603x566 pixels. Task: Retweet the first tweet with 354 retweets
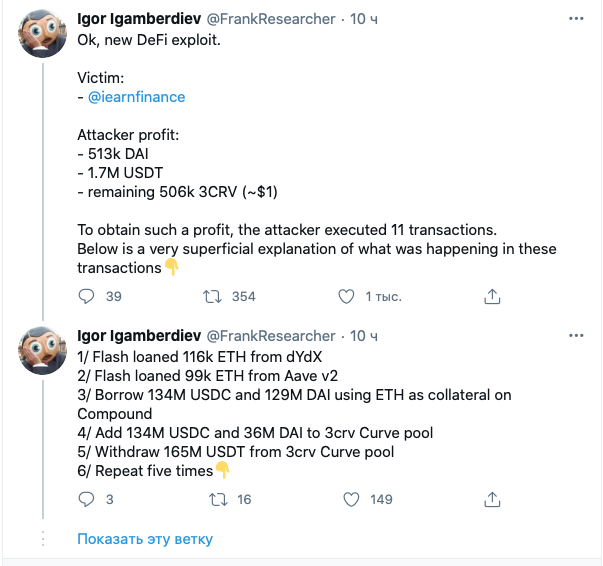click(x=213, y=296)
